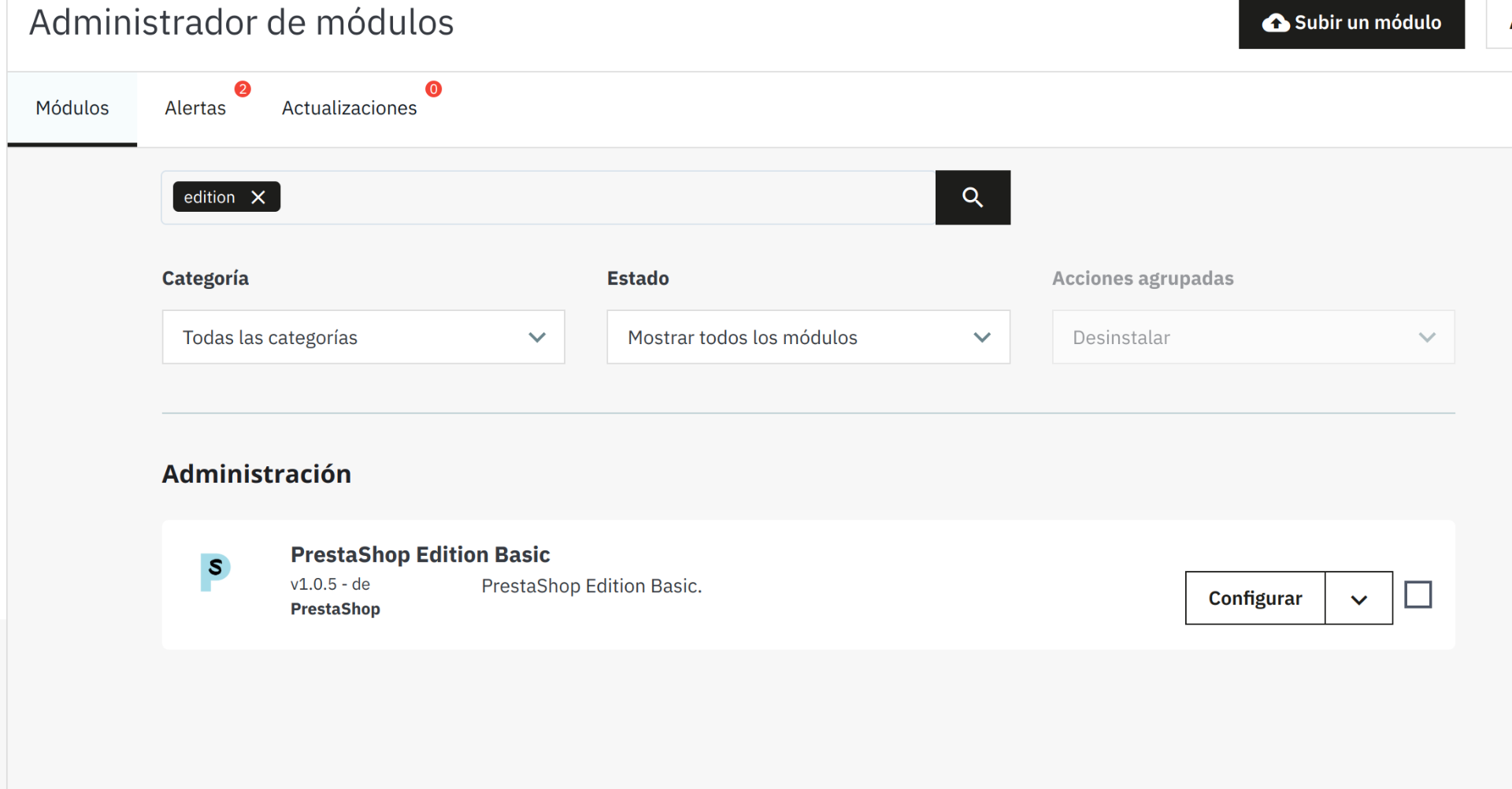Select the Módulos tab
Screen dimensions: 1512x789
pyautogui.click(x=72, y=109)
